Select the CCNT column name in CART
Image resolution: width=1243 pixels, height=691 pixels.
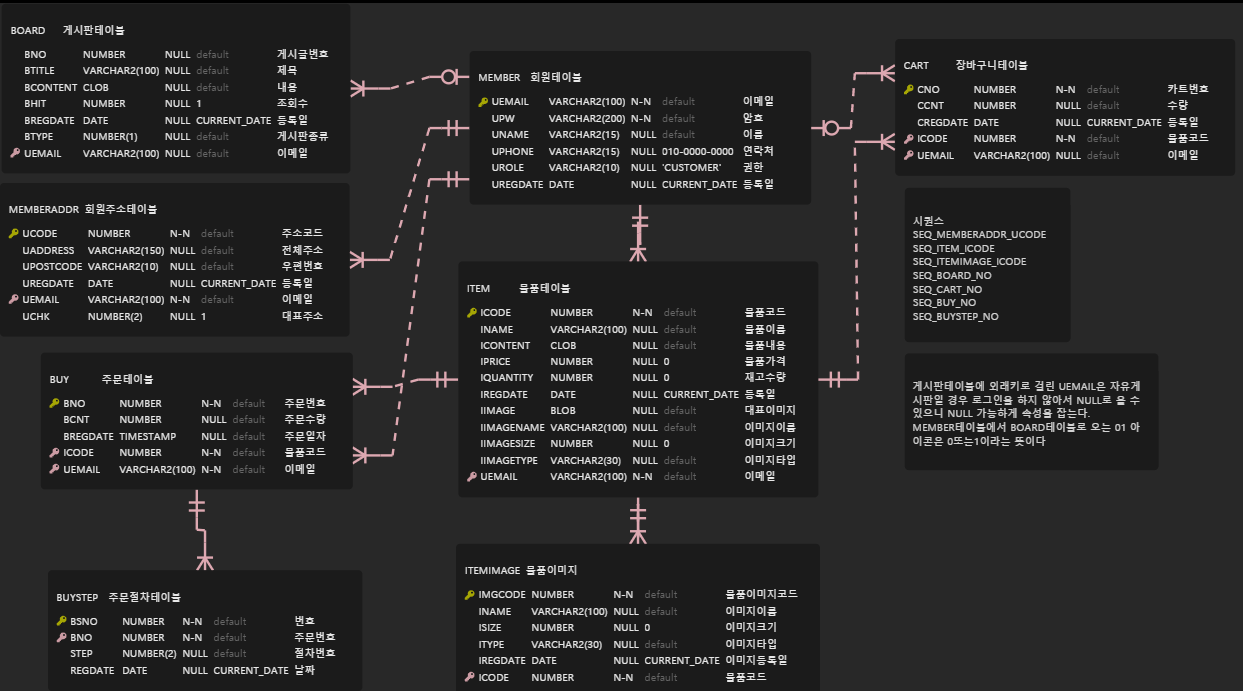(x=930, y=105)
